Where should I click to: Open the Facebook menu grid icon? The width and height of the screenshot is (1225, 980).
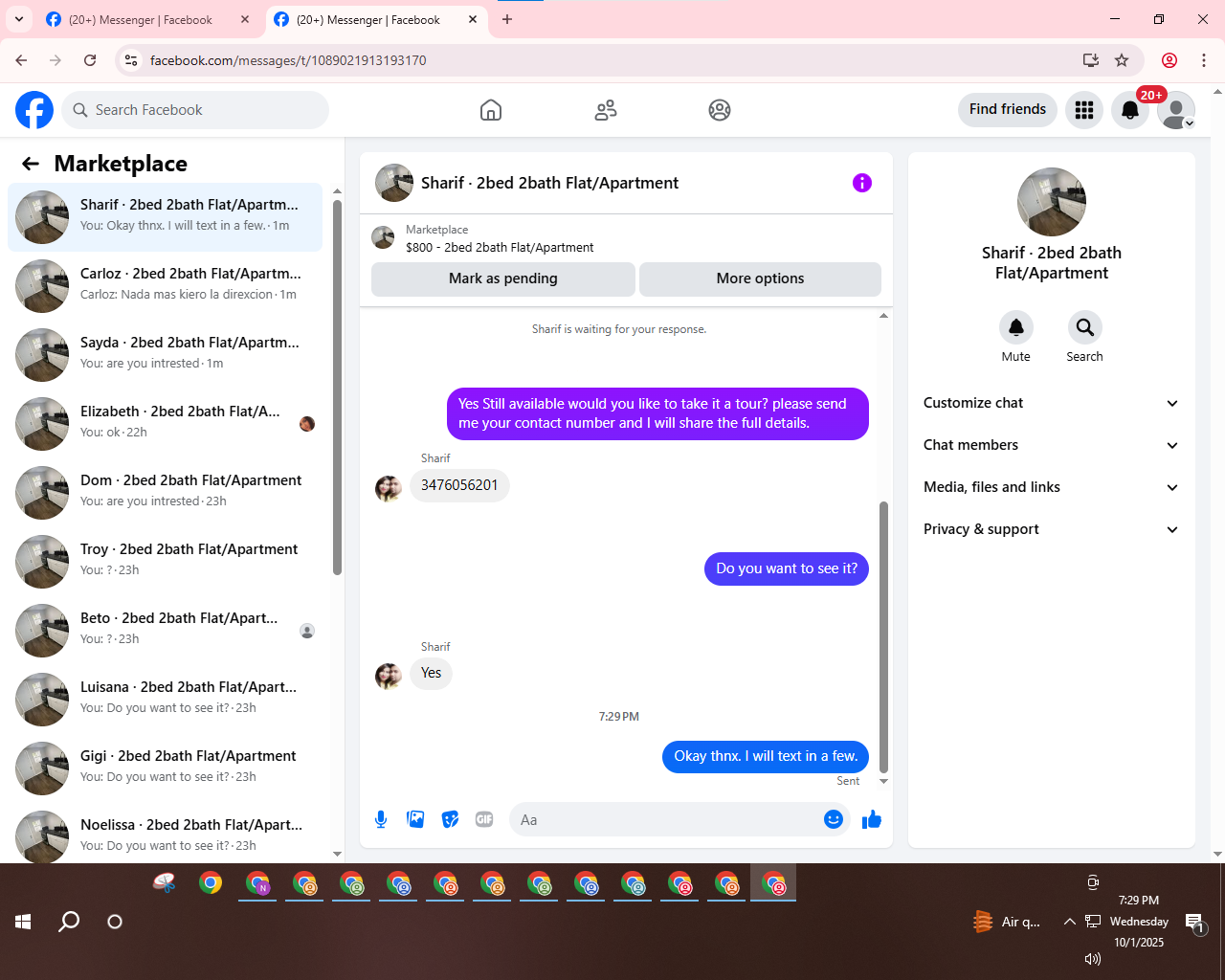(x=1084, y=110)
